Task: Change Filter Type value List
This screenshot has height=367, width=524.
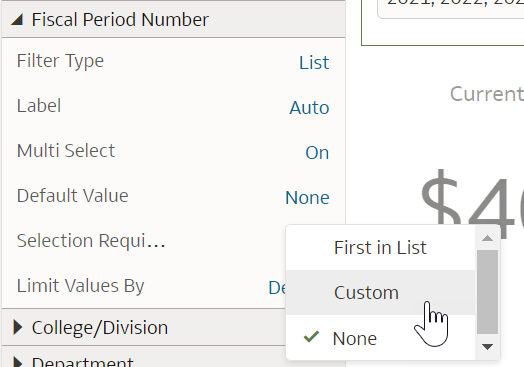Action: (x=314, y=63)
